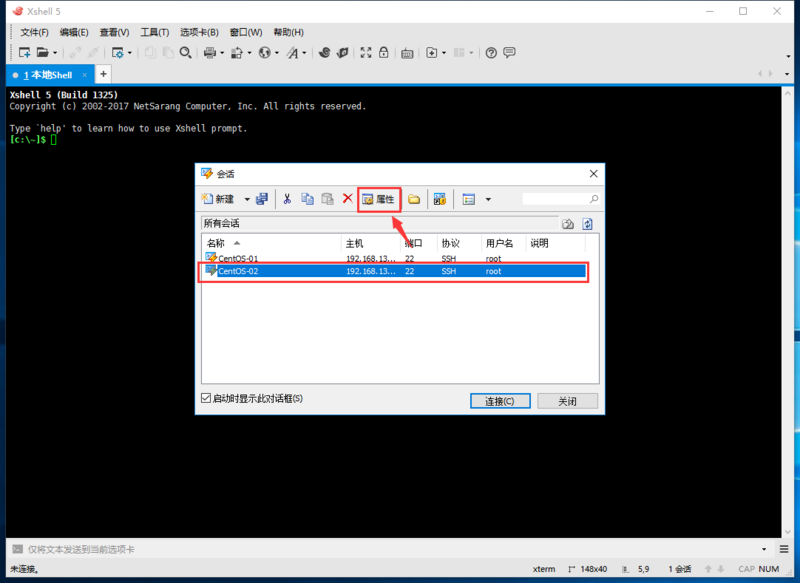Open dropdown arrow beside properties gear icon
The image size is (800, 583).
coord(130,53)
